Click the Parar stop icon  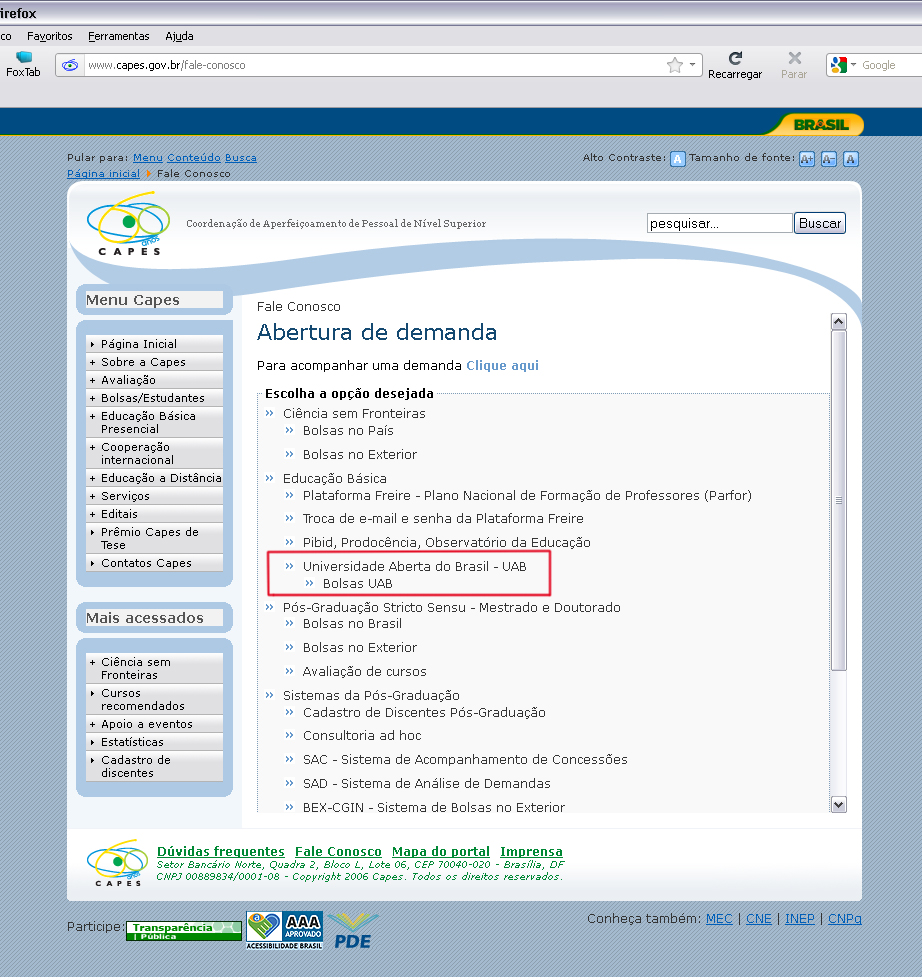pyautogui.click(x=794, y=65)
